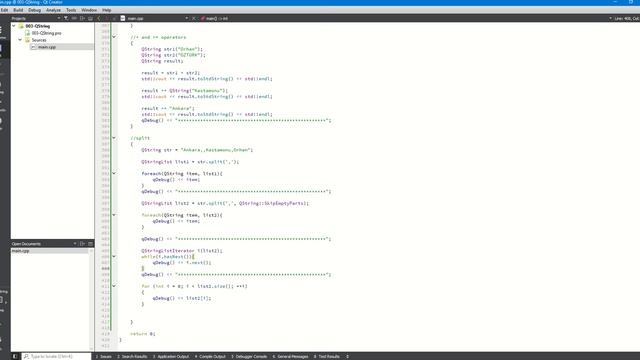
Task: Open the Window menu
Action: 89,10
